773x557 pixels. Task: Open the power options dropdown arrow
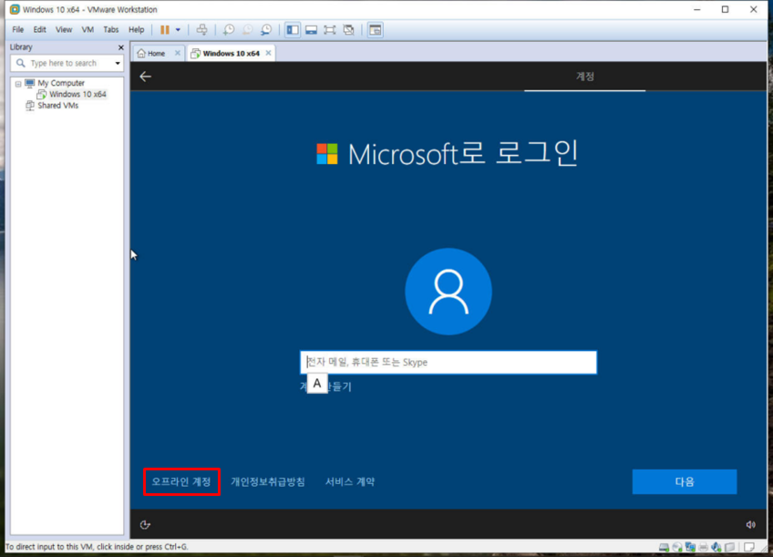pyautogui.click(x=178, y=30)
